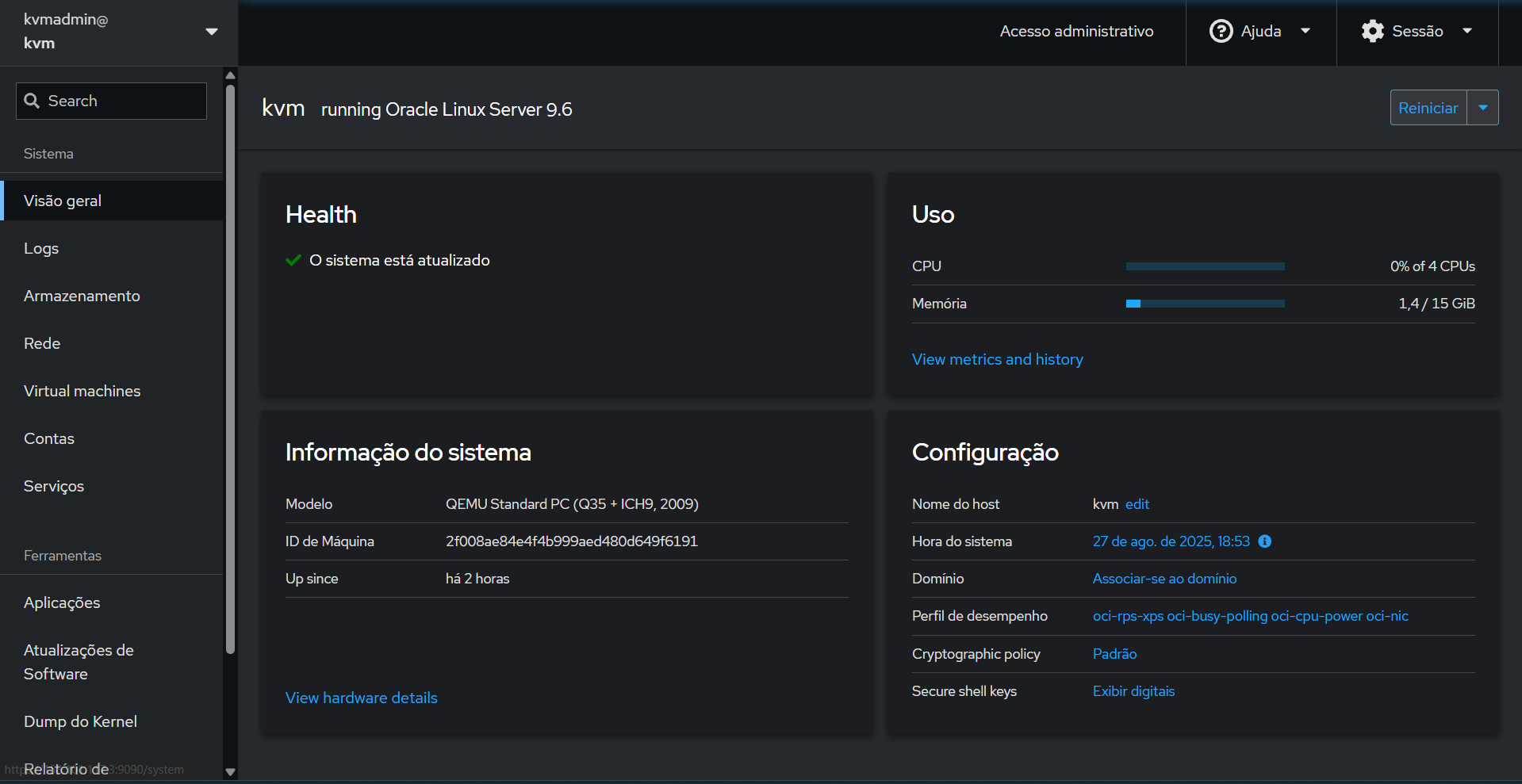The height and width of the screenshot is (784, 1522).
Task: Click Padrão cryptographic policy link
Action: tap(1114, 654)
